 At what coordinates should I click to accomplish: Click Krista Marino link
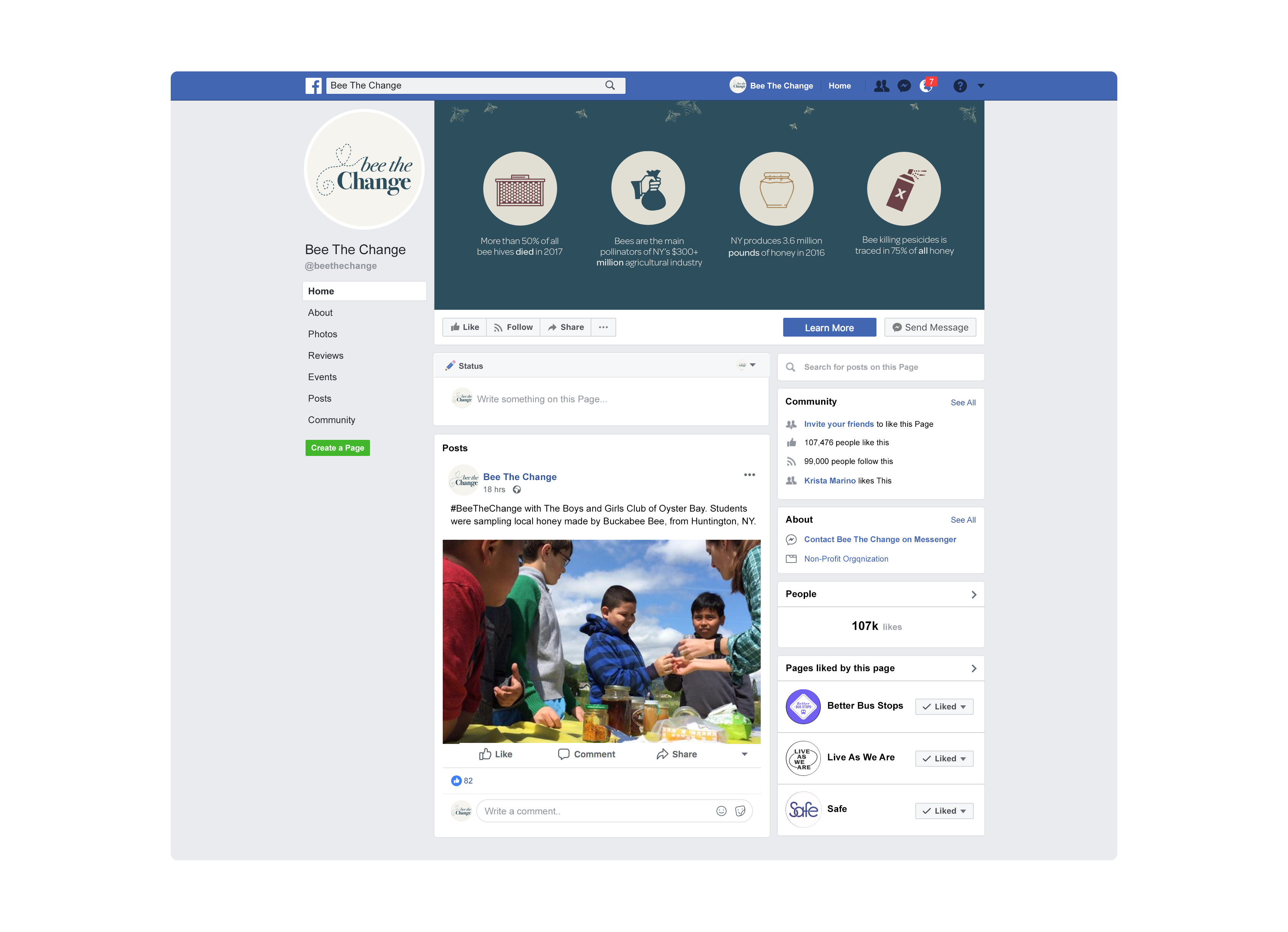tap(830, 481)
